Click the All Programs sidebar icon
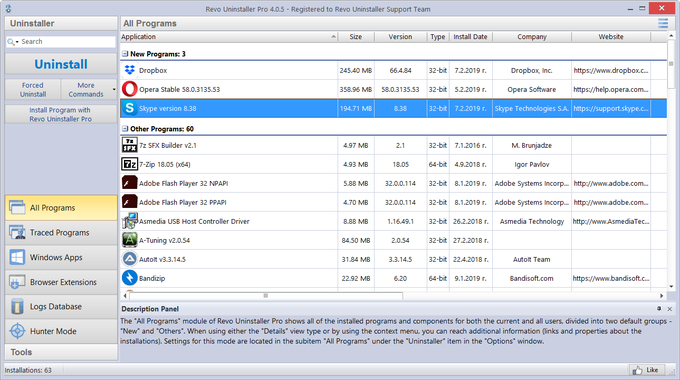 tap(17, 207)
